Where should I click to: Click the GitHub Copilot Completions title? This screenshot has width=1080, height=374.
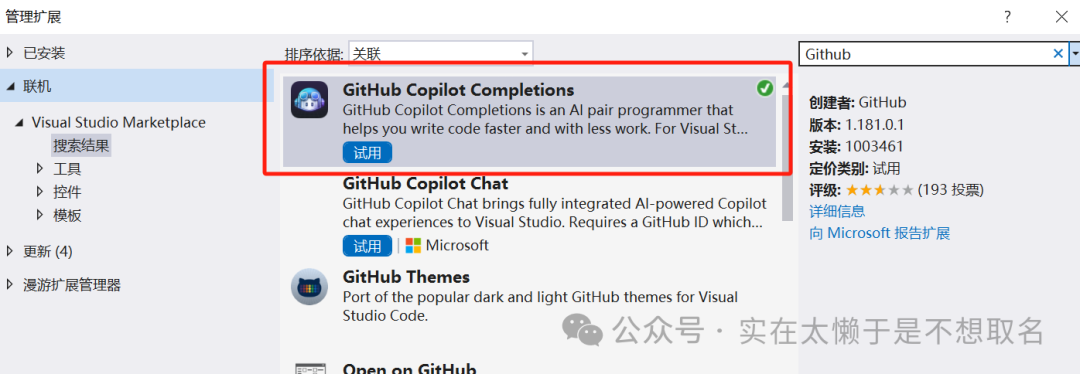click(x=458, y=90)
